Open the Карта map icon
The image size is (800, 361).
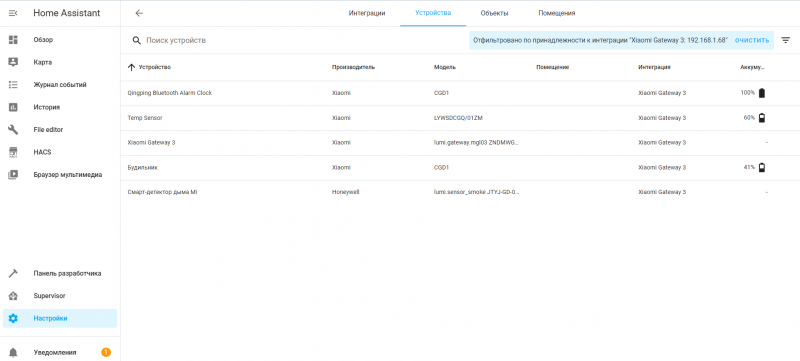[13, 62]
